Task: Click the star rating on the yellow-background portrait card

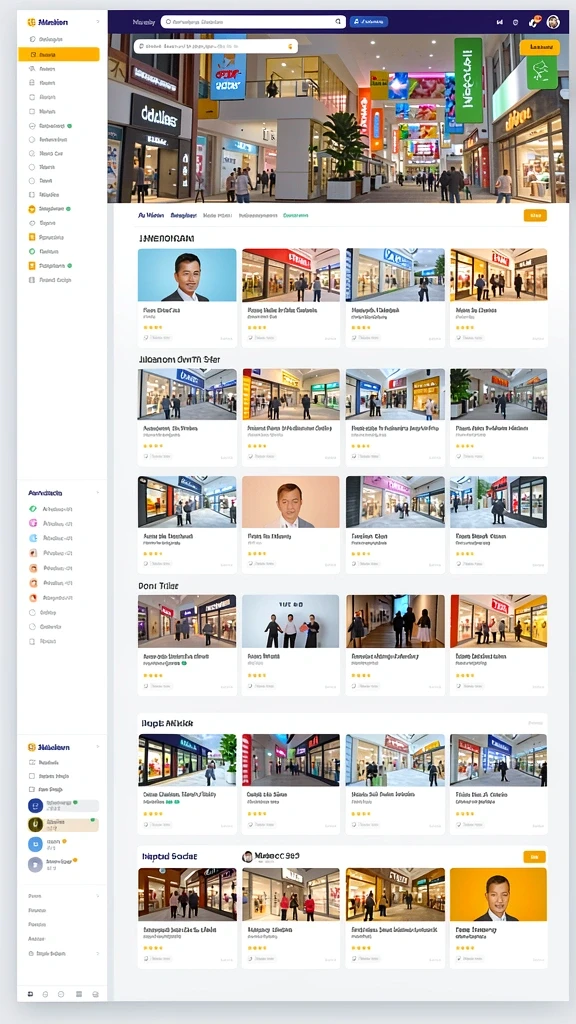Action: point(464,948)
